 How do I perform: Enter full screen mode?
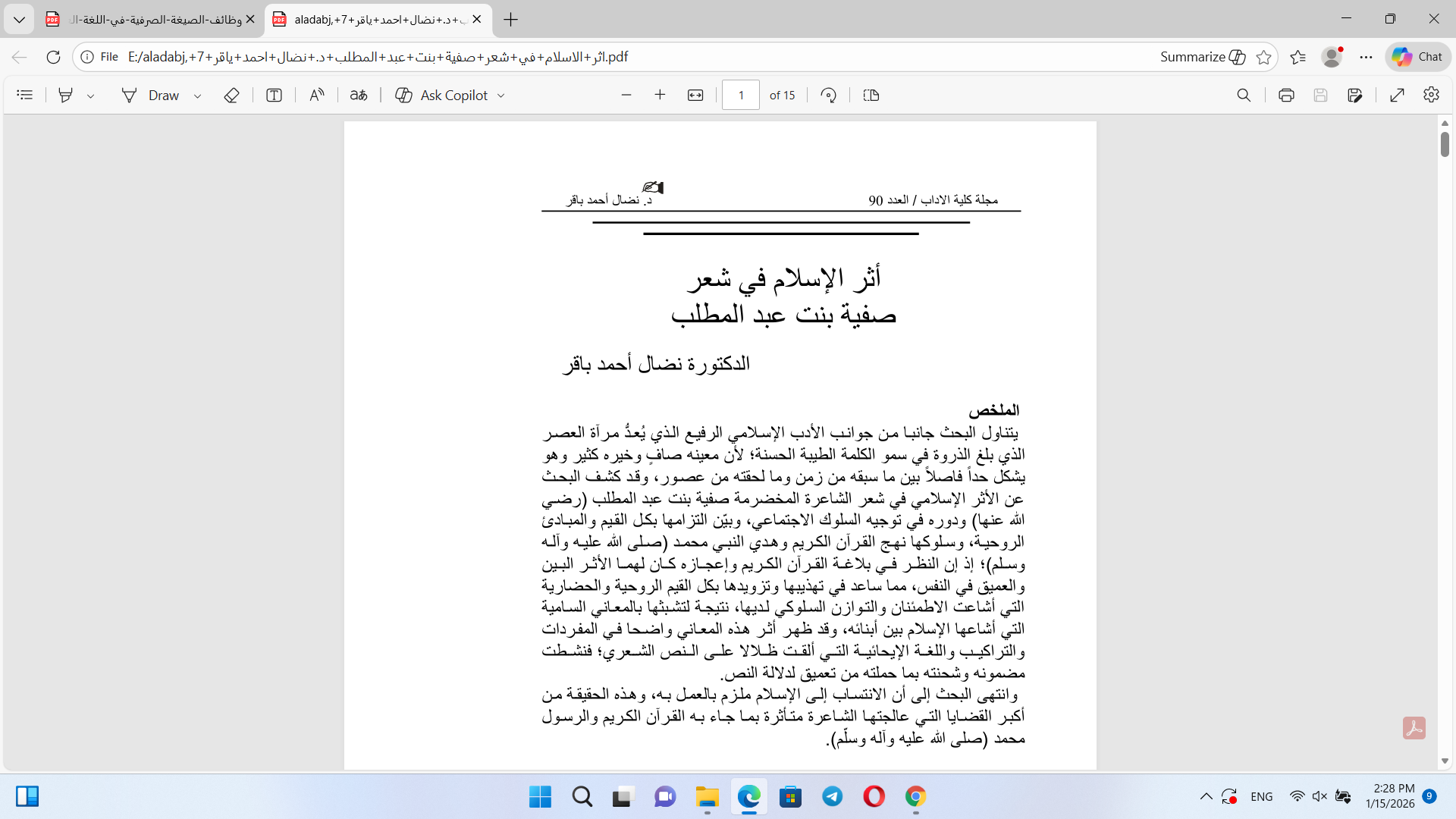tap(1398, 95)
